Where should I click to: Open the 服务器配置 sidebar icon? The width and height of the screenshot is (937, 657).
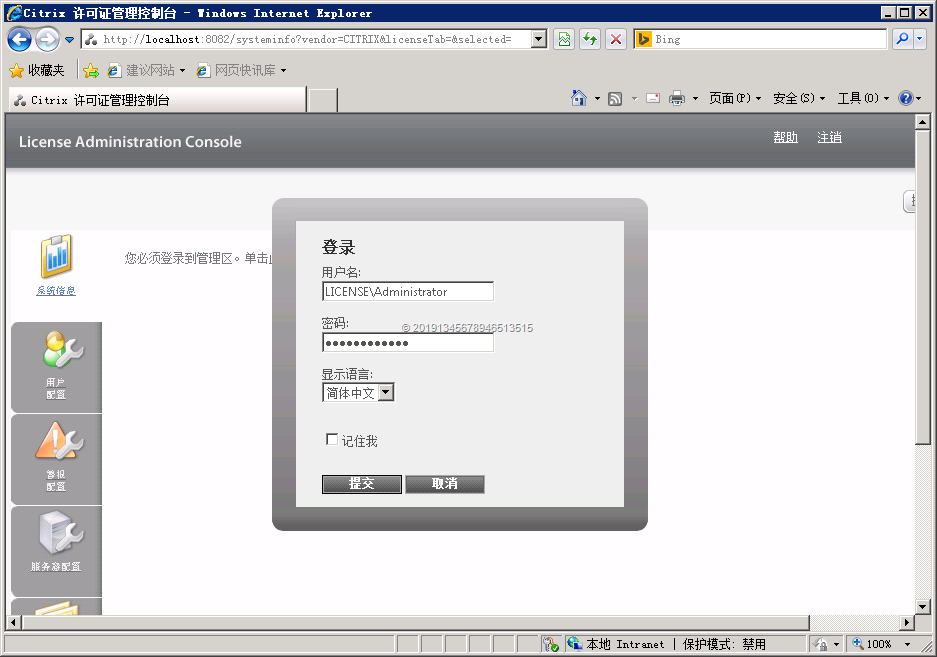pyautogui.click(x=56, y=543)
